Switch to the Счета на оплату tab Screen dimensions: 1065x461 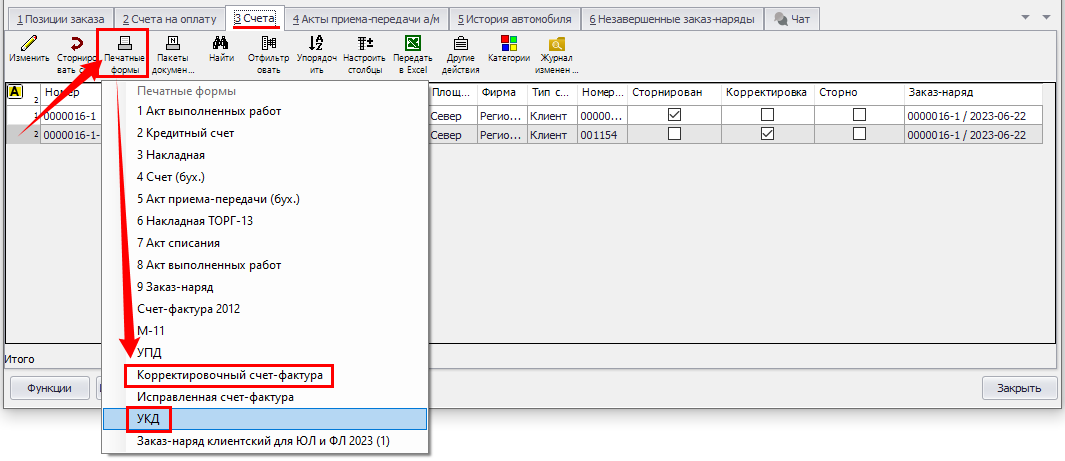(168, 19)
